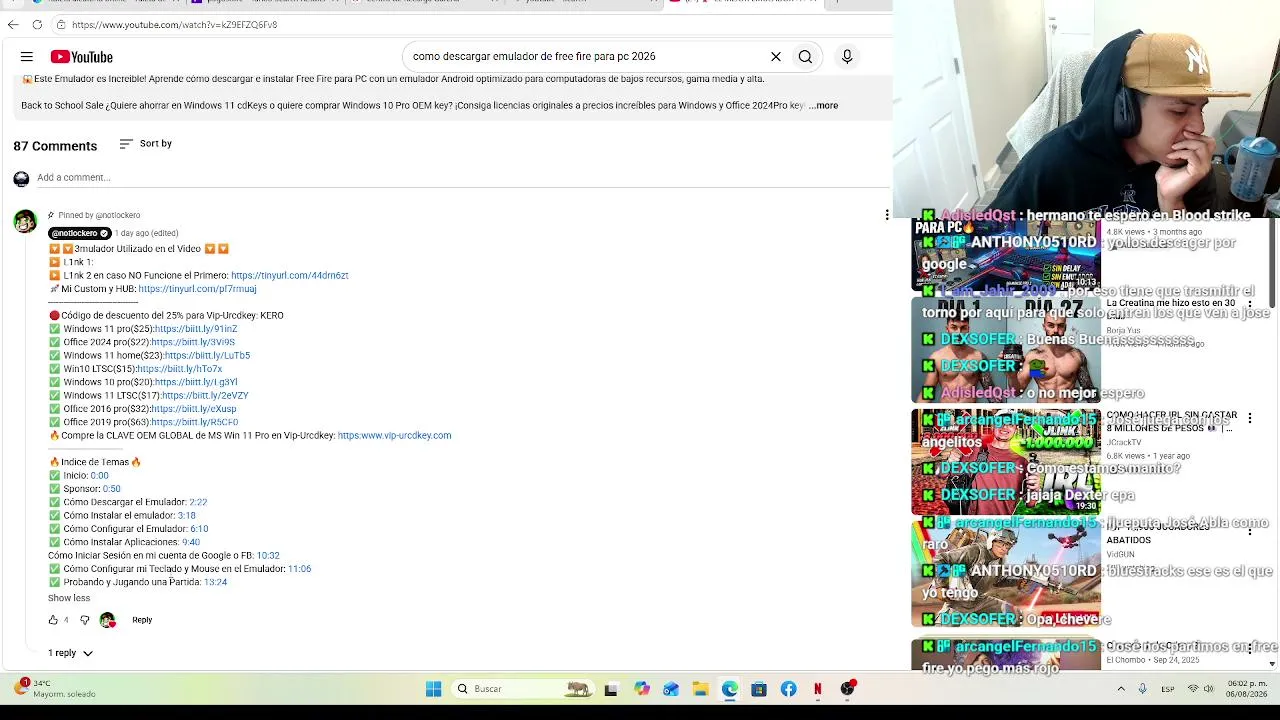The image size is (1280, 720).
Task: Jump to the 0:00 Inicio timestamp
Action: (99, 476)
